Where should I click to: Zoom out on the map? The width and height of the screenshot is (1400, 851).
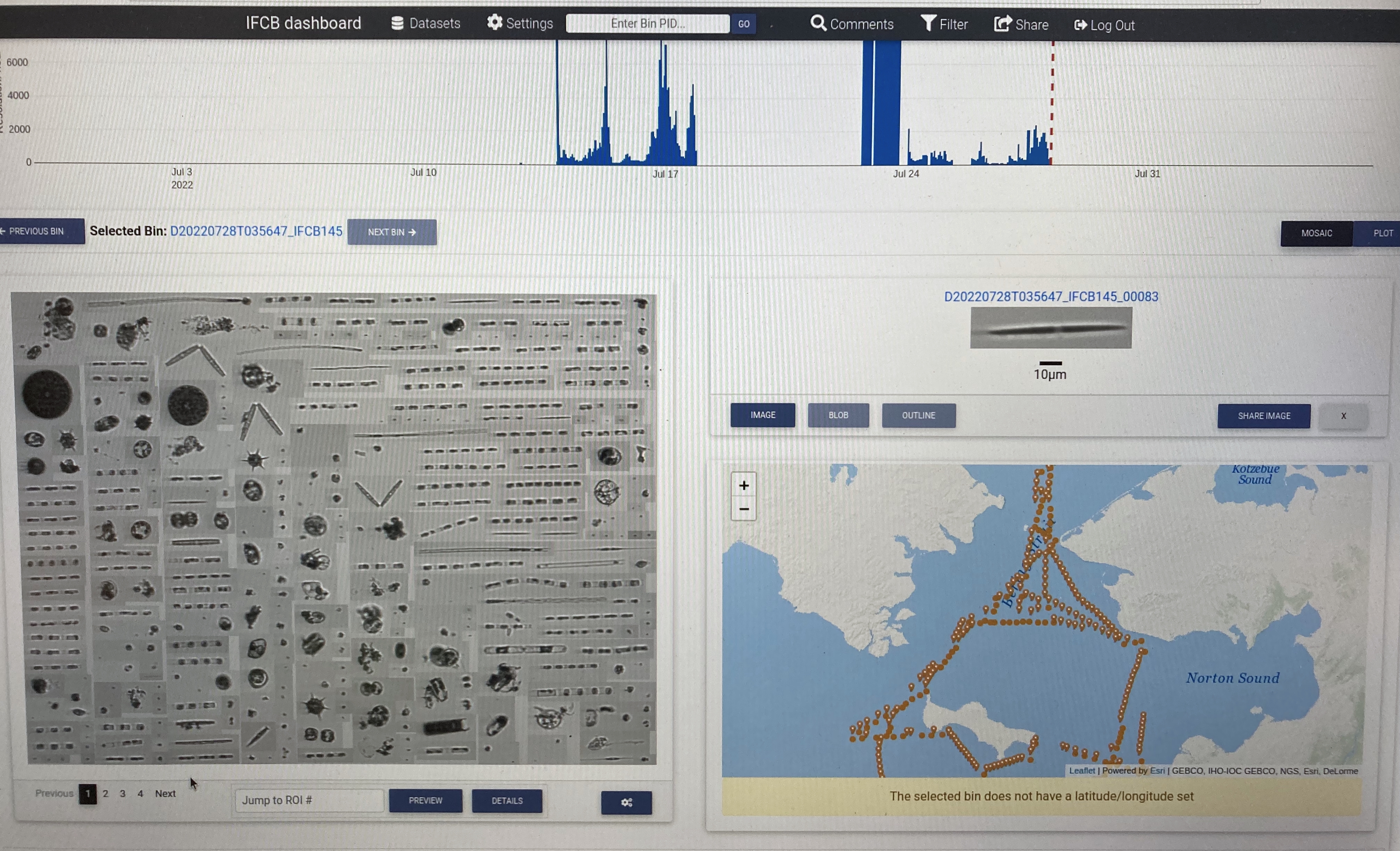point(743,509)
